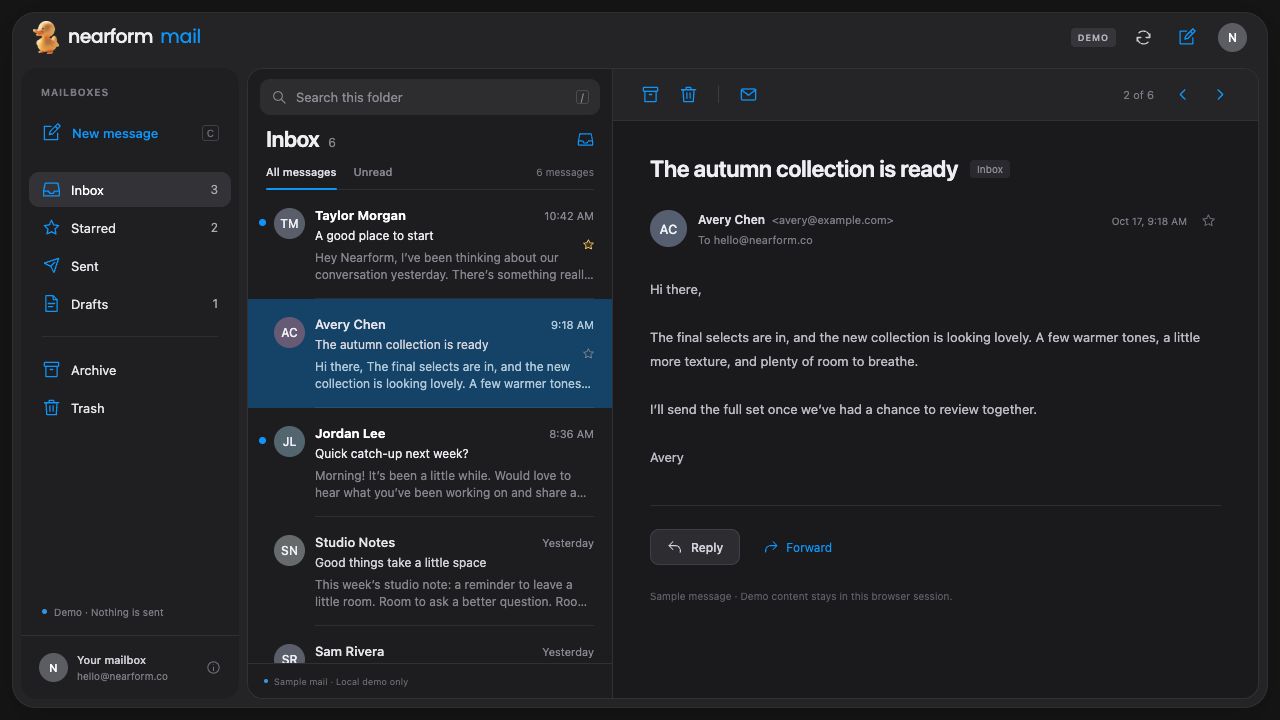This screenshot has width=1280, height=720.
Task: Open Jordan Lee's Quick catch-up email
Action: coord(430,462)
